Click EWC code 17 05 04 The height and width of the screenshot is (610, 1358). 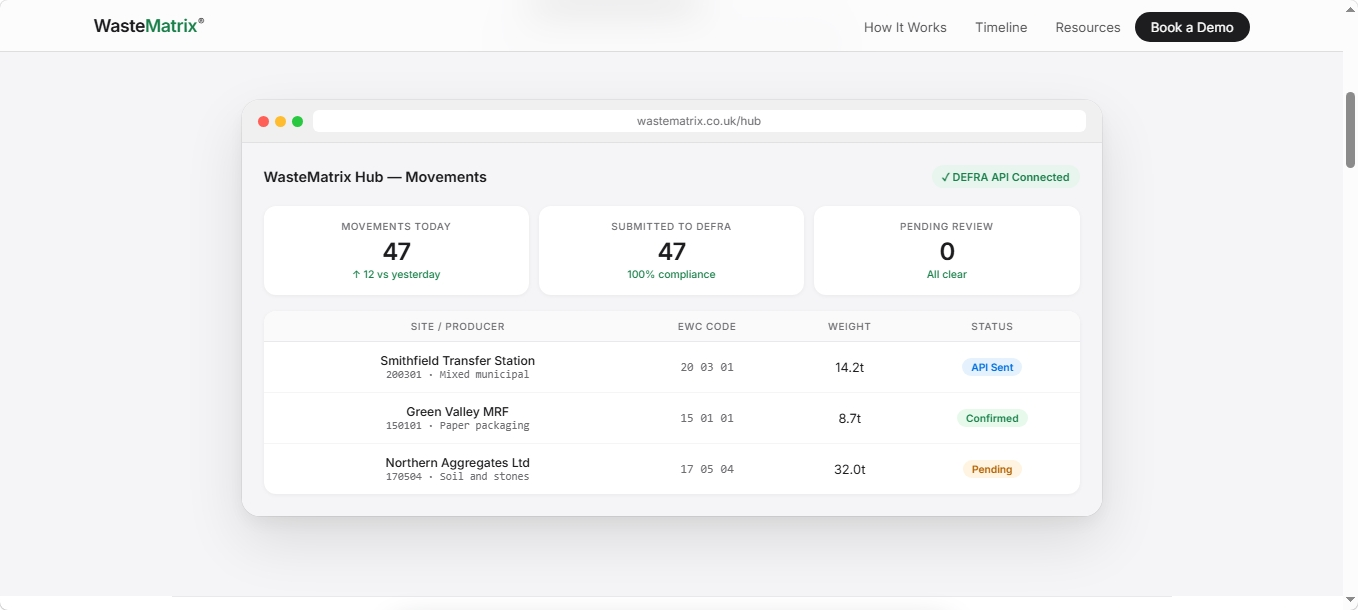(707, 469)
